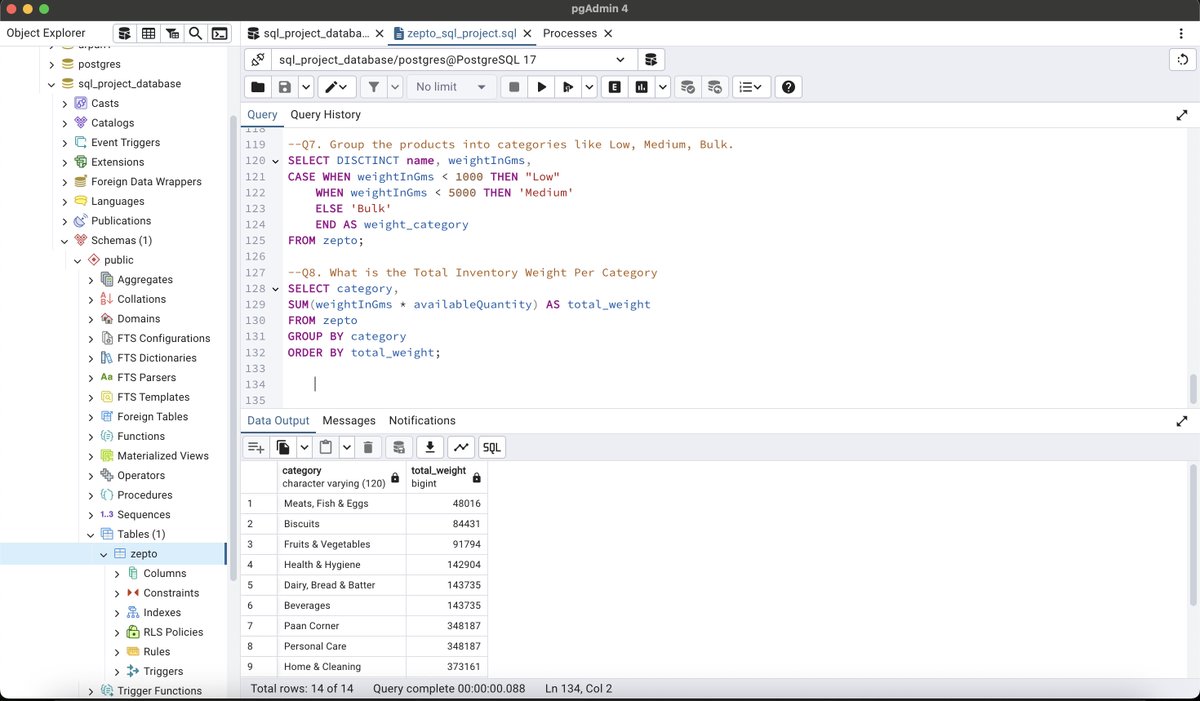Click the Save File floppy icon
The width and height of the screenshot is (1200, 701).
pos(285,87)
